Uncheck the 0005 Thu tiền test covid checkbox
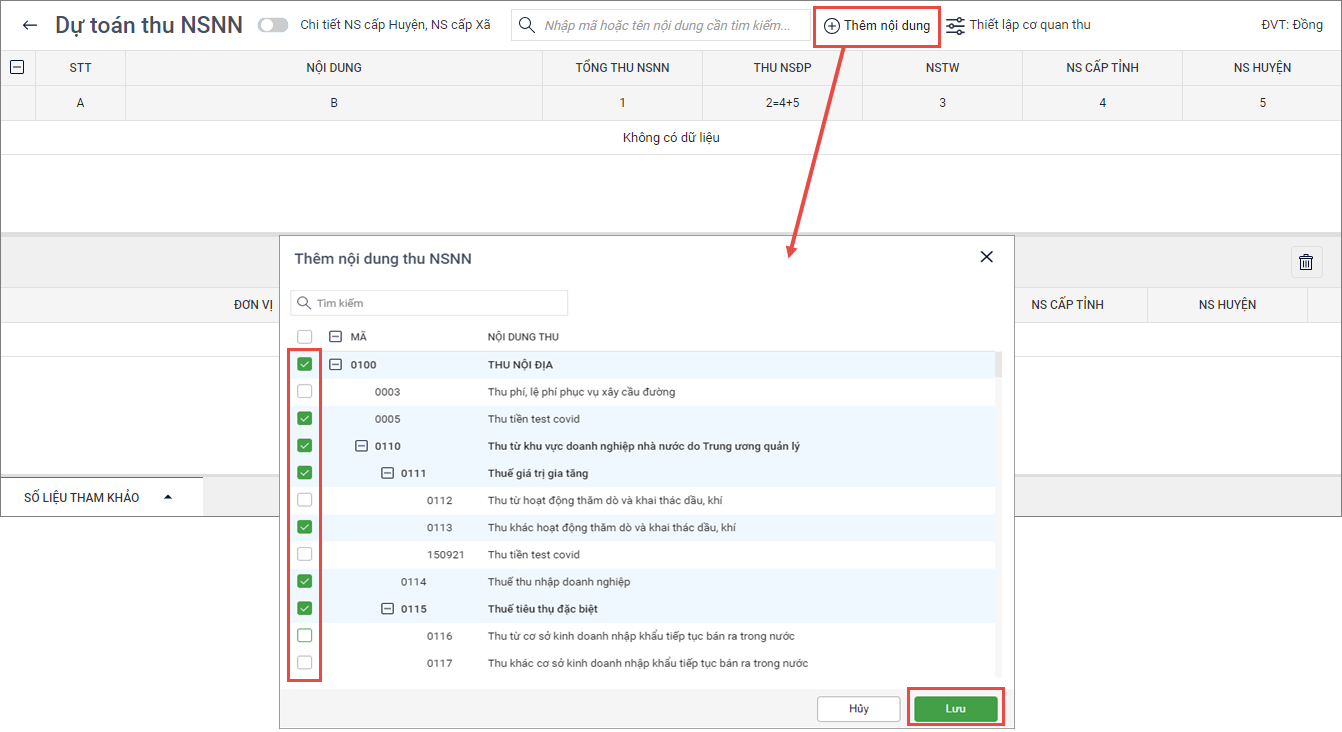 (x=305, y=419)
